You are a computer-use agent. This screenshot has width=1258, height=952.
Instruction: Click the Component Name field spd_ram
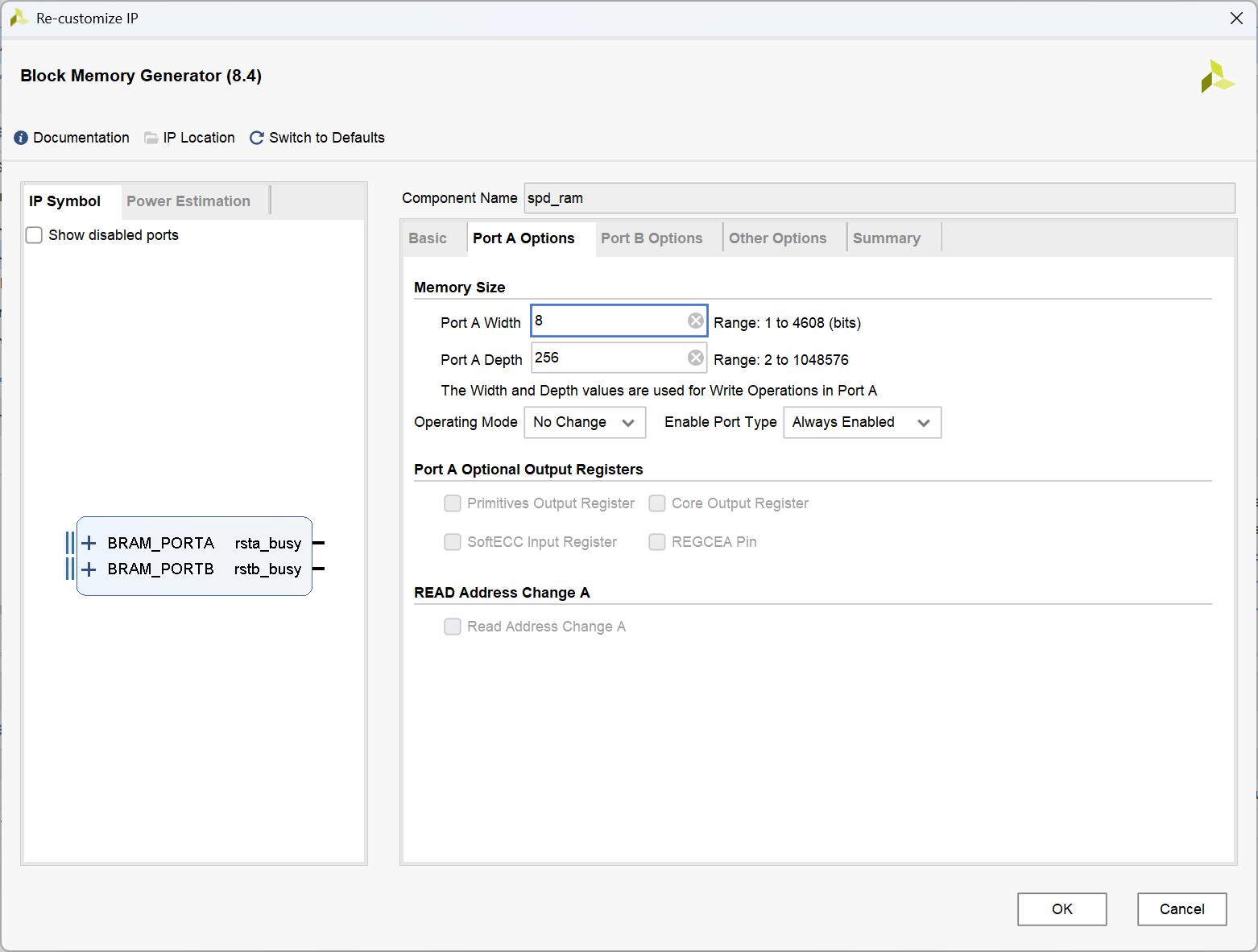click(x=879, y=198)
